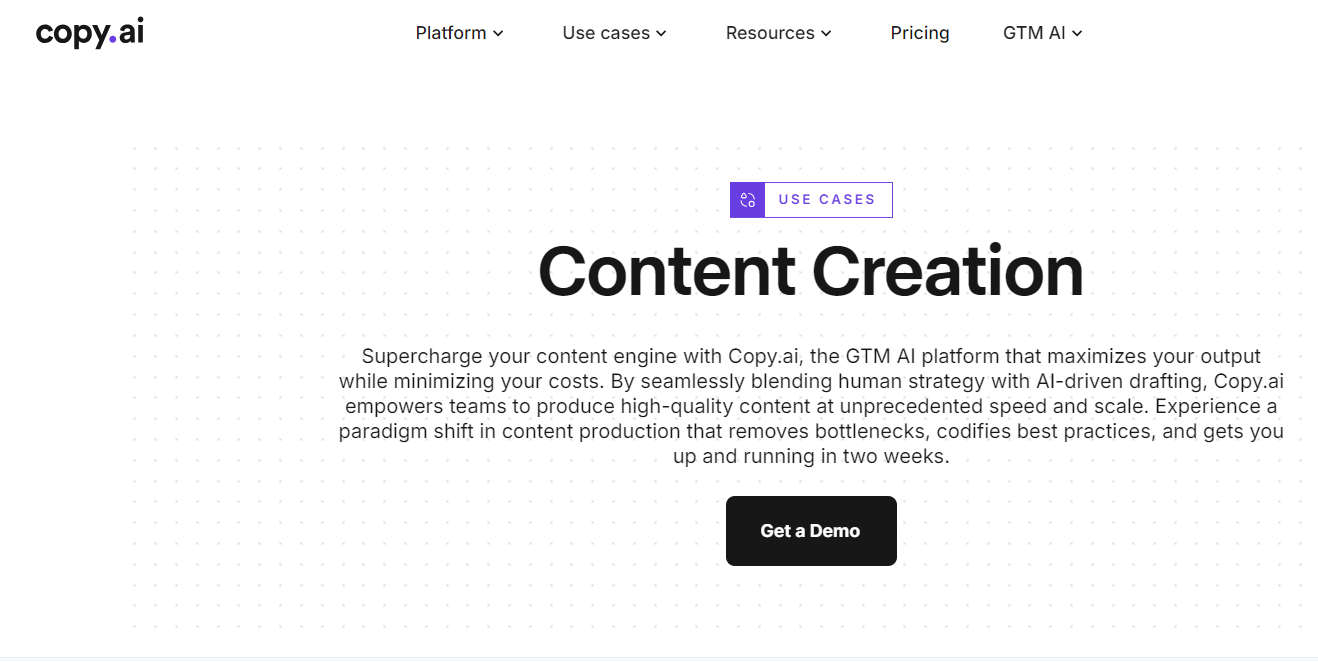
Task: Click the Content Creation heading
Action: tap(811, 271)
